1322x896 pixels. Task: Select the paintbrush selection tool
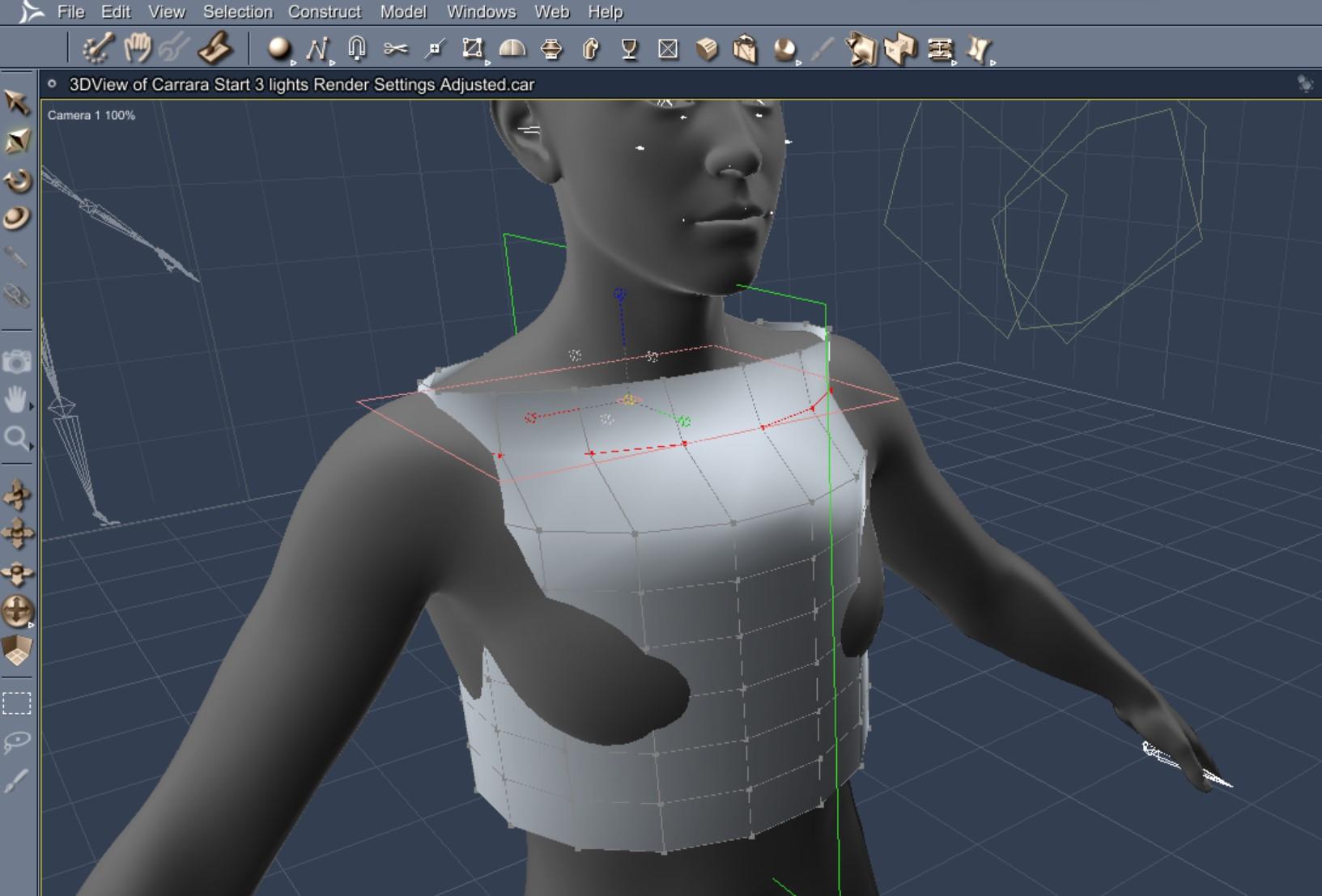pyautogui.click(x=17, y=780)
